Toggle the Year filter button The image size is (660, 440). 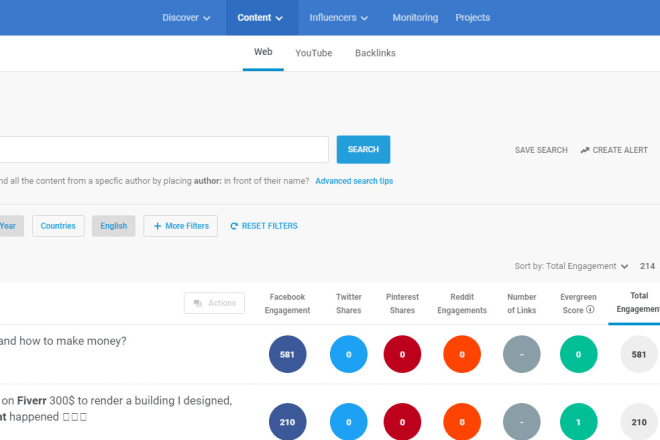coord(9,226)
